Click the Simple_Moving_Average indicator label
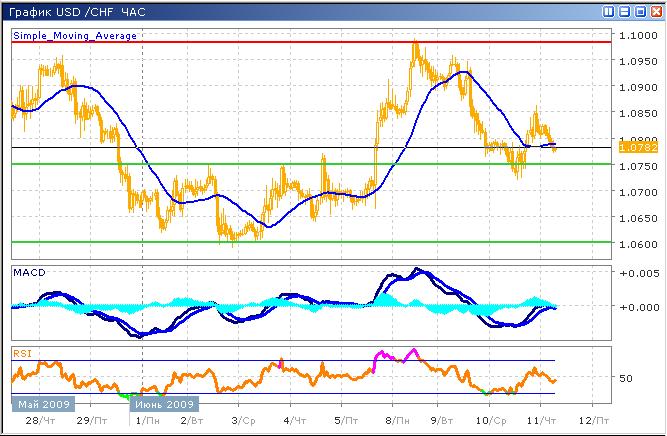 pyautogui.click(x=75, y=35)
